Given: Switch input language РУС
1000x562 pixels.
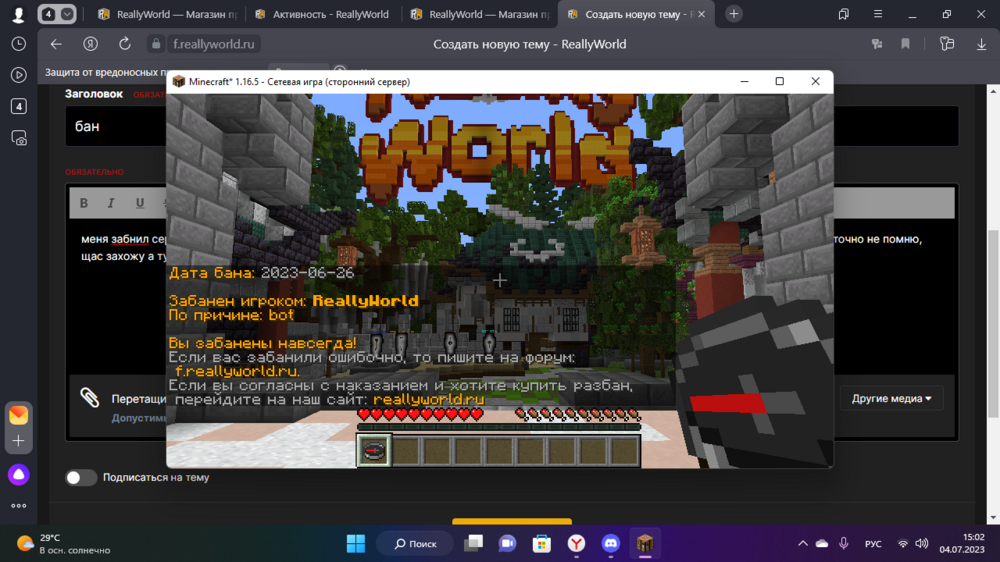Looking at the screenshot, I should [x=873, y=544].
